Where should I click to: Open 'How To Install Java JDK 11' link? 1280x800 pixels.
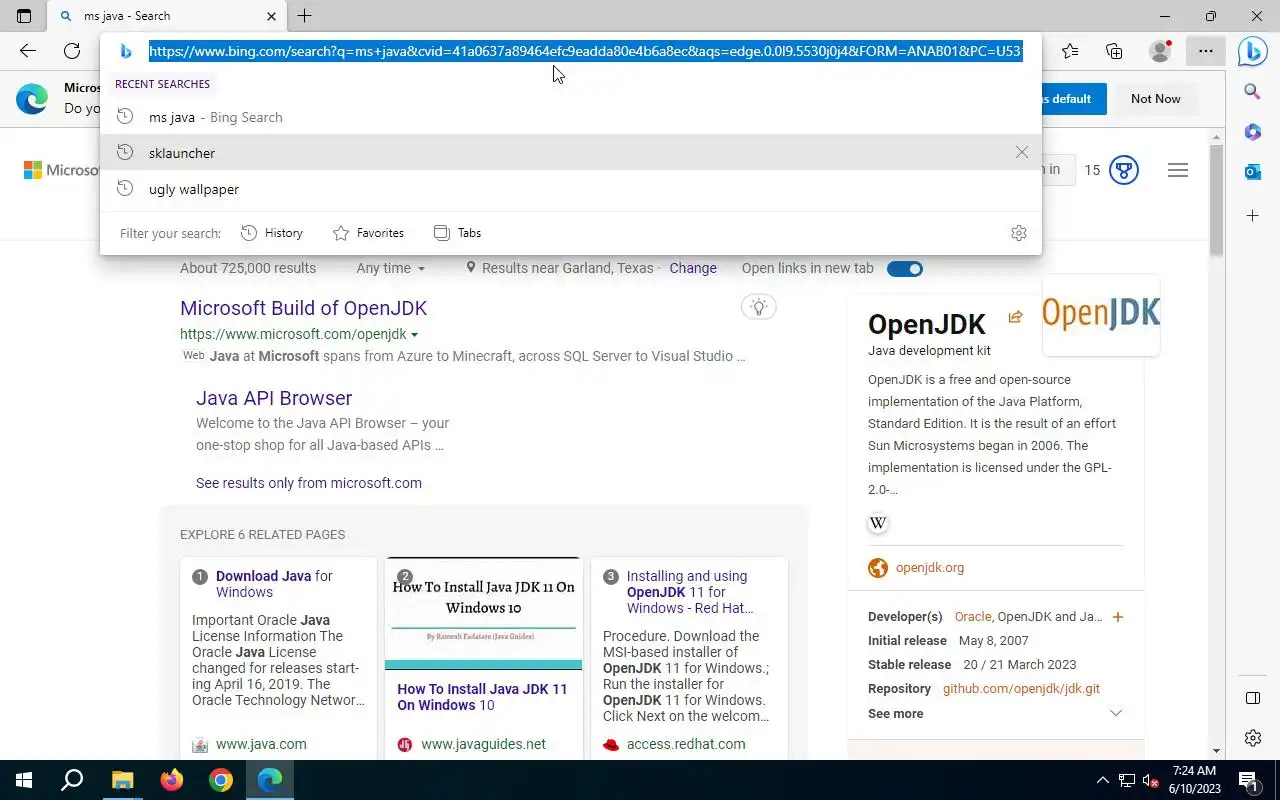point(482,697)
